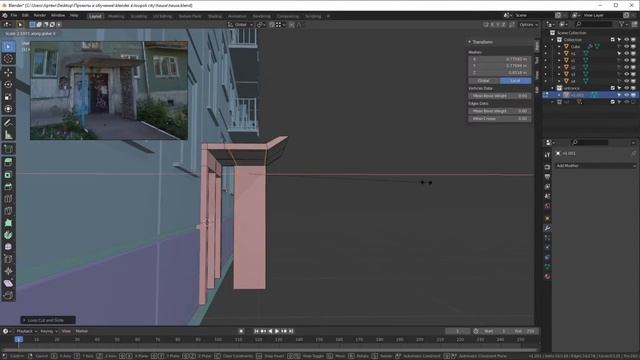Pick the Scale tool in toolbar

click(8, 97)
